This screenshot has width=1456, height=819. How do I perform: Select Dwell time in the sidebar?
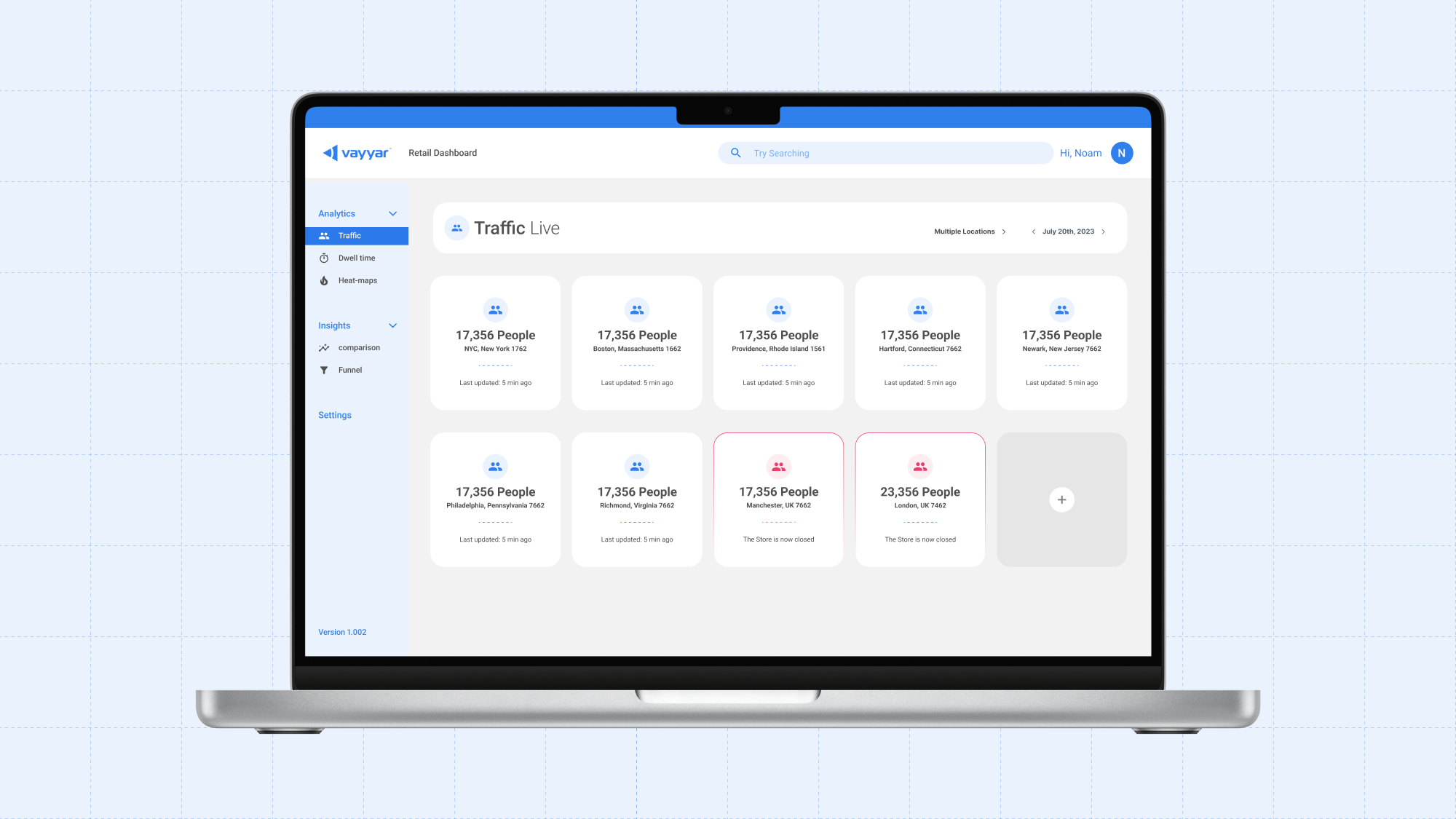[357, 258]
